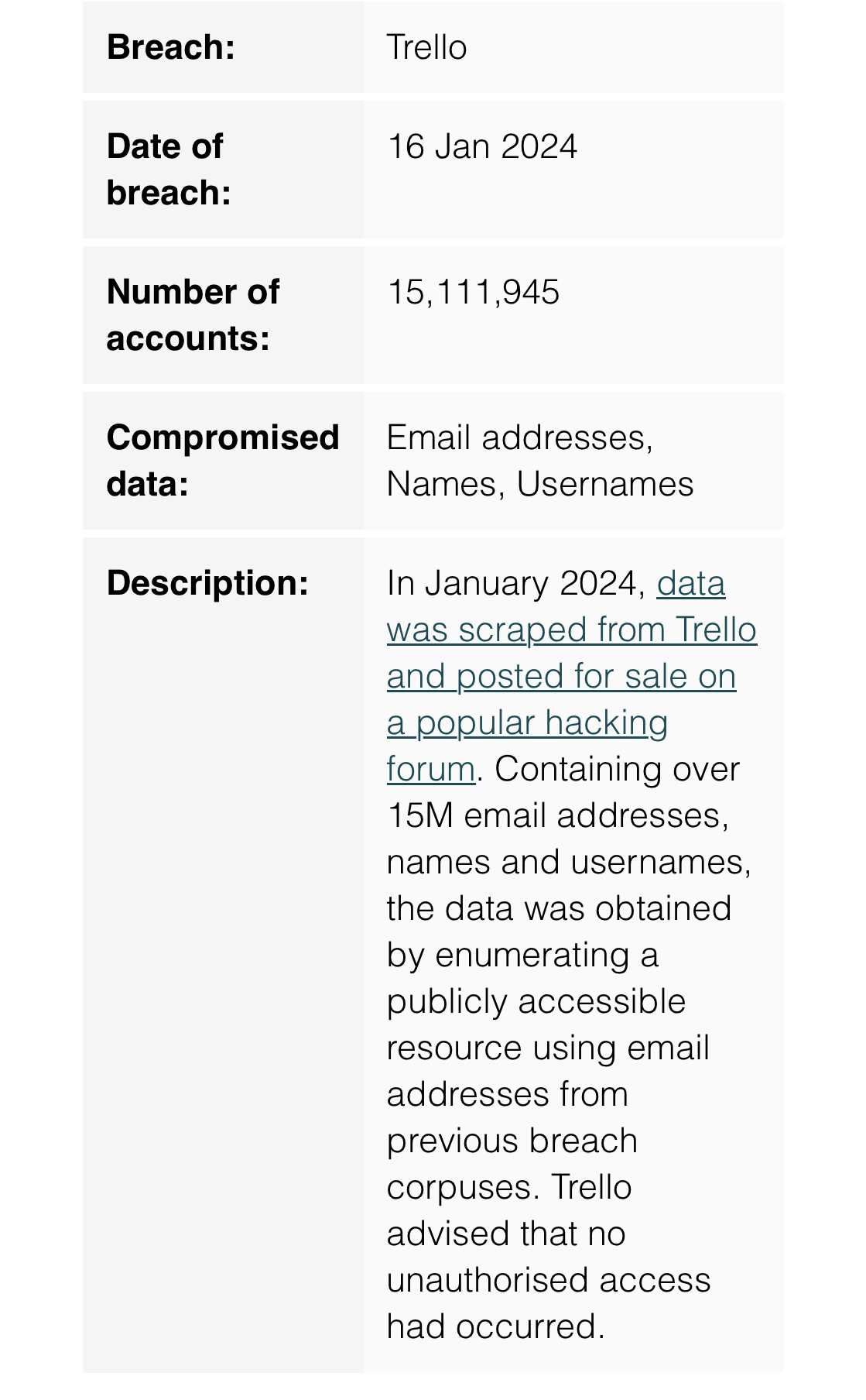The image size is (866, 1400).
Task: Click the 'Compromised data:' label
Action: pyautogui.click(x=223, y=461)
